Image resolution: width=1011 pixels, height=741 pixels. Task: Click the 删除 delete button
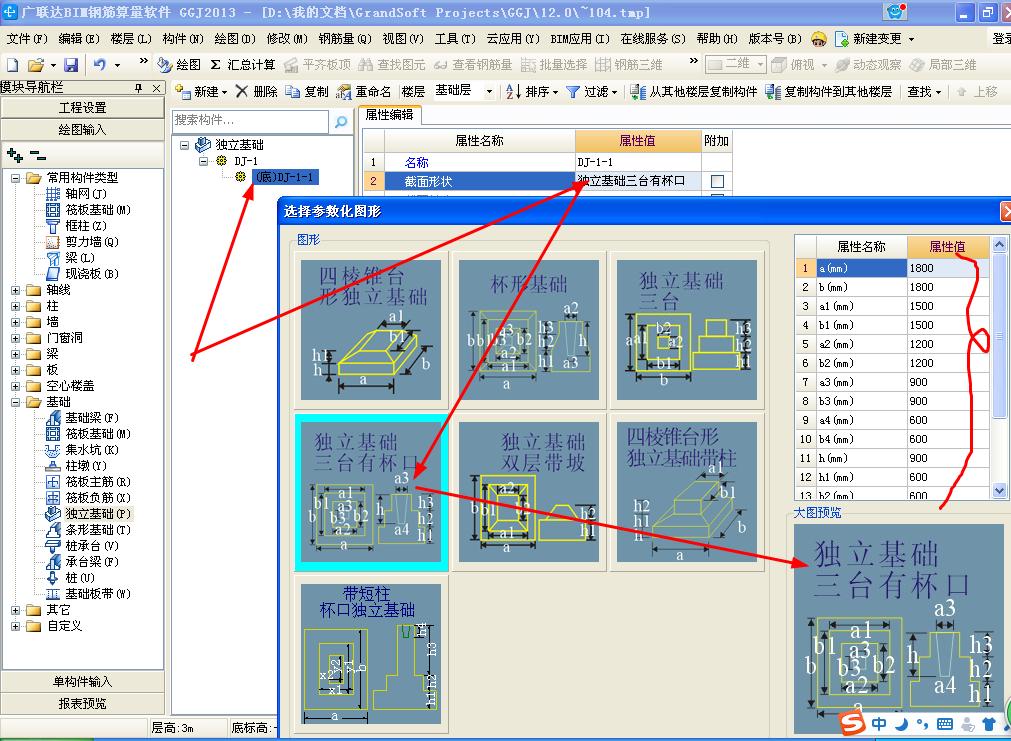(257, 92)
